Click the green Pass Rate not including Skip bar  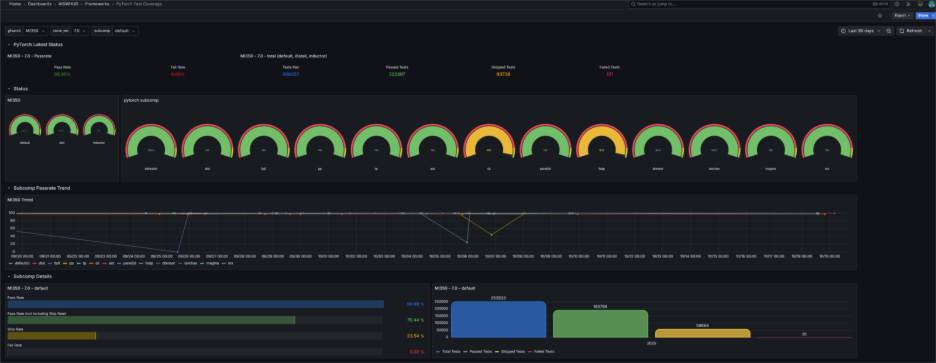click(x=151, y=320)
